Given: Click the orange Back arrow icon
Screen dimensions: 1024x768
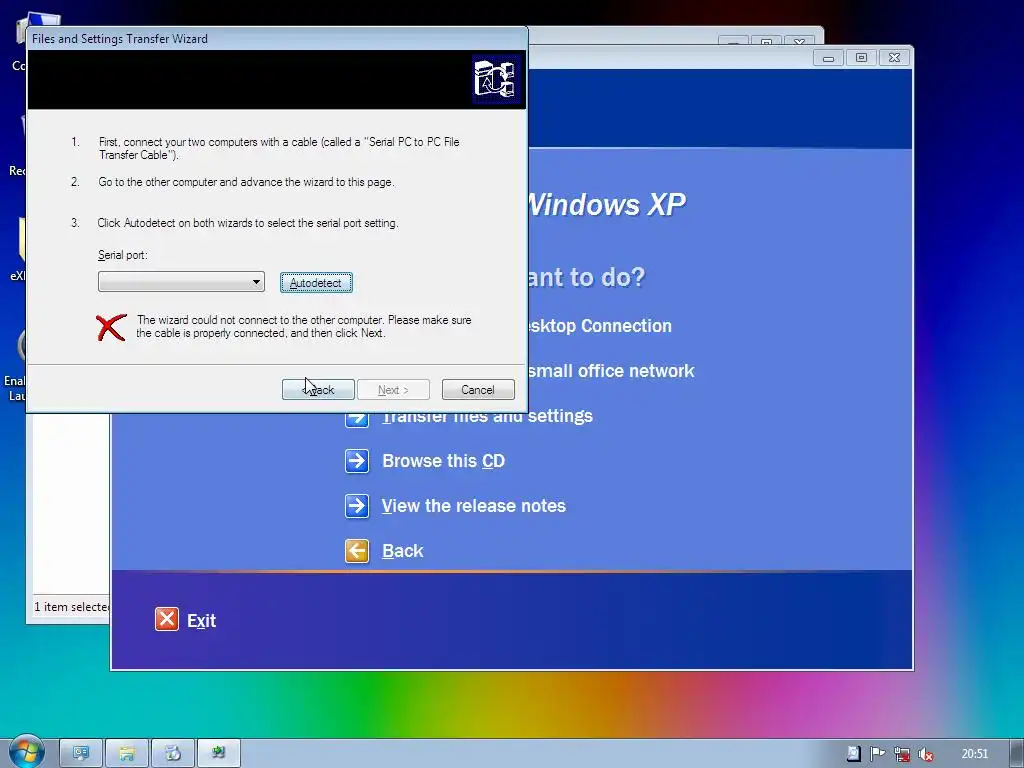Looking at the screenshot, I should 357,551.
